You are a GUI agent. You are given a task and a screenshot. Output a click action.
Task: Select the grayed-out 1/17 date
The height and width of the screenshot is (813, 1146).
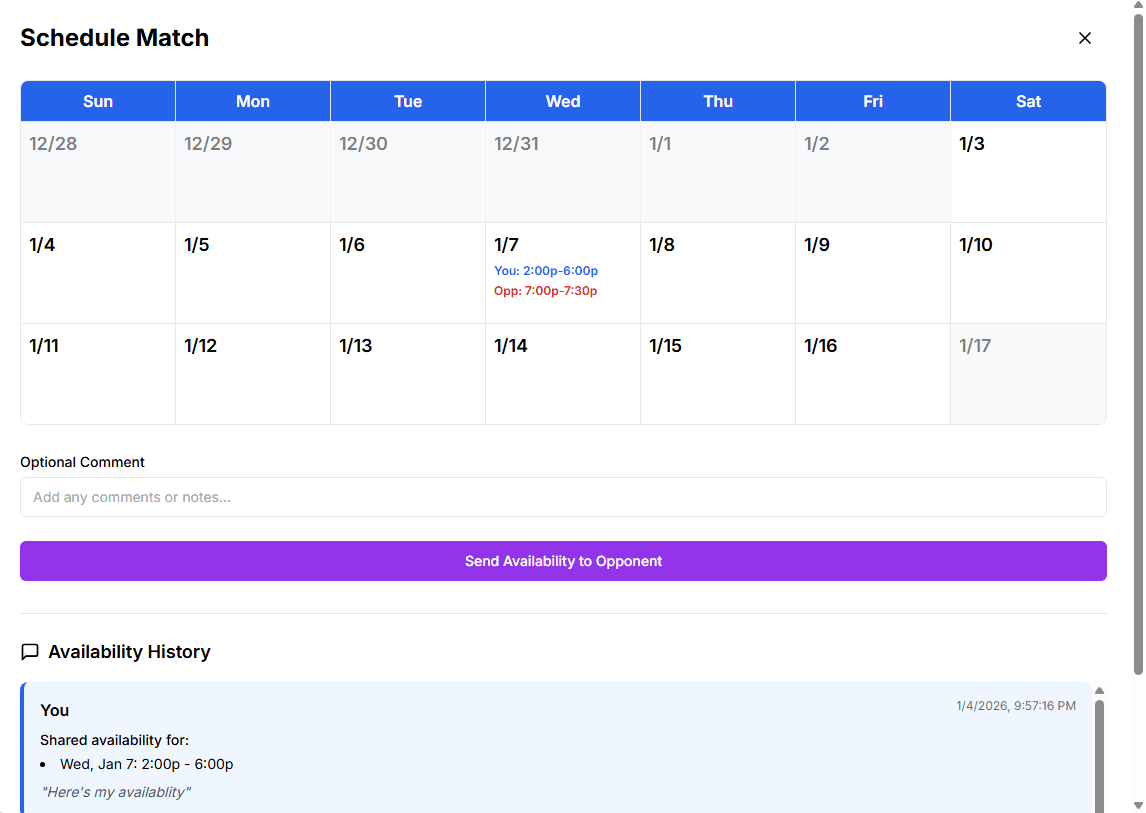point(1028,373)
